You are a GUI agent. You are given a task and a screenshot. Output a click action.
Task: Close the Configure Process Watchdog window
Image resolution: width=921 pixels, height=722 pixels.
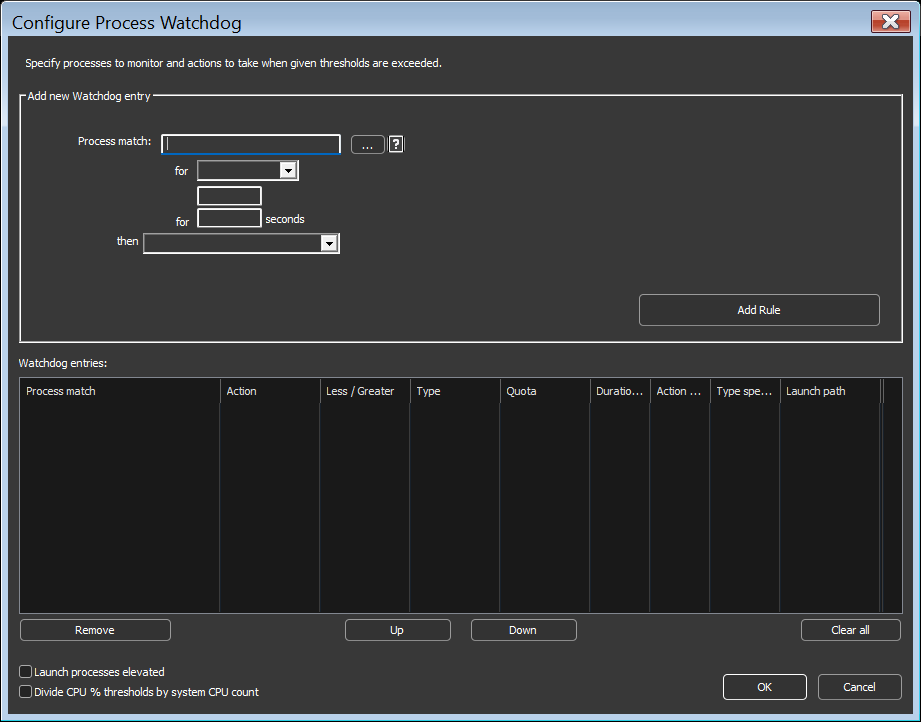coord(890,22)
